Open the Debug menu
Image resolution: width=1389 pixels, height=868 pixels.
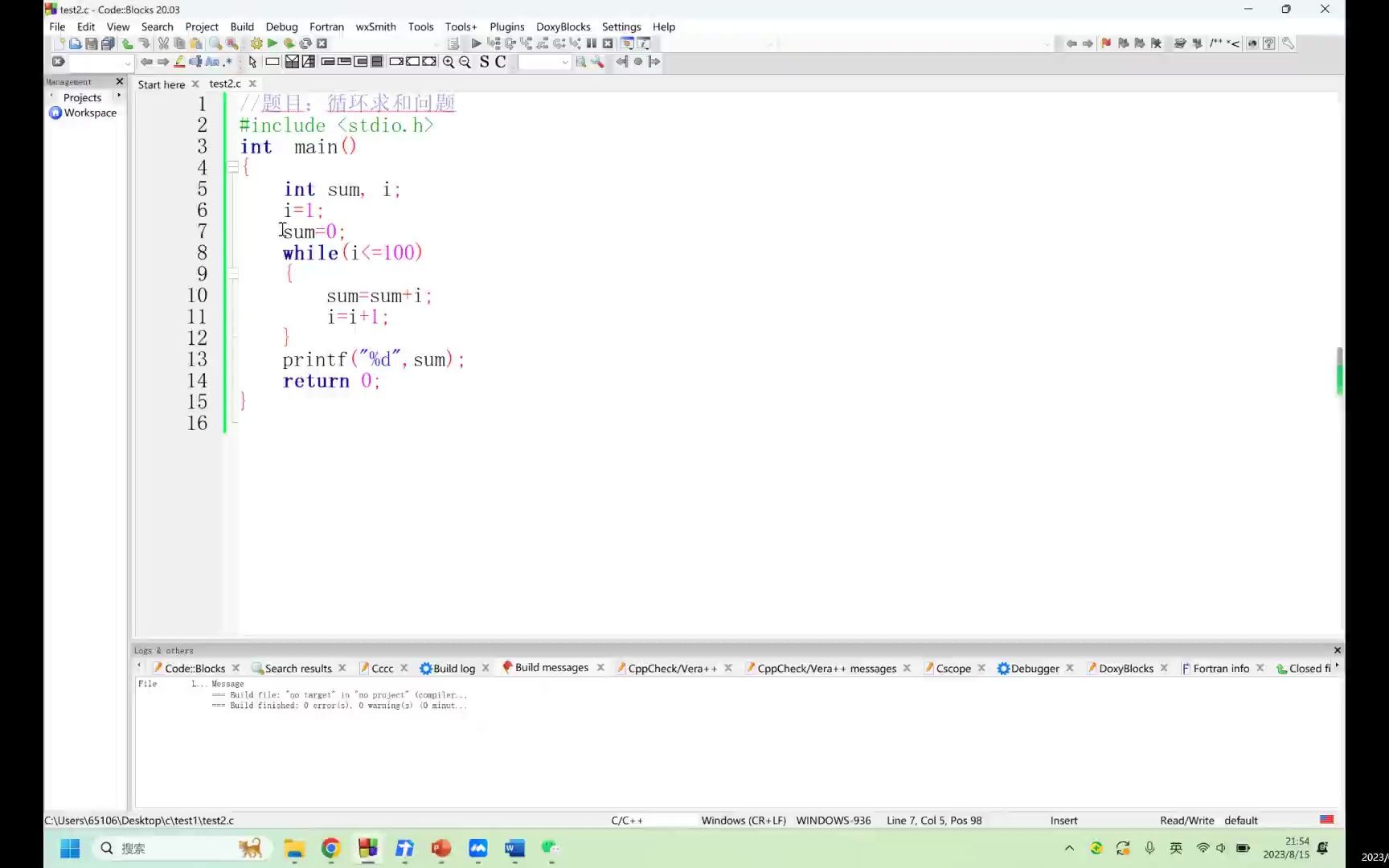pyautogui.click(x=281, y=27)
